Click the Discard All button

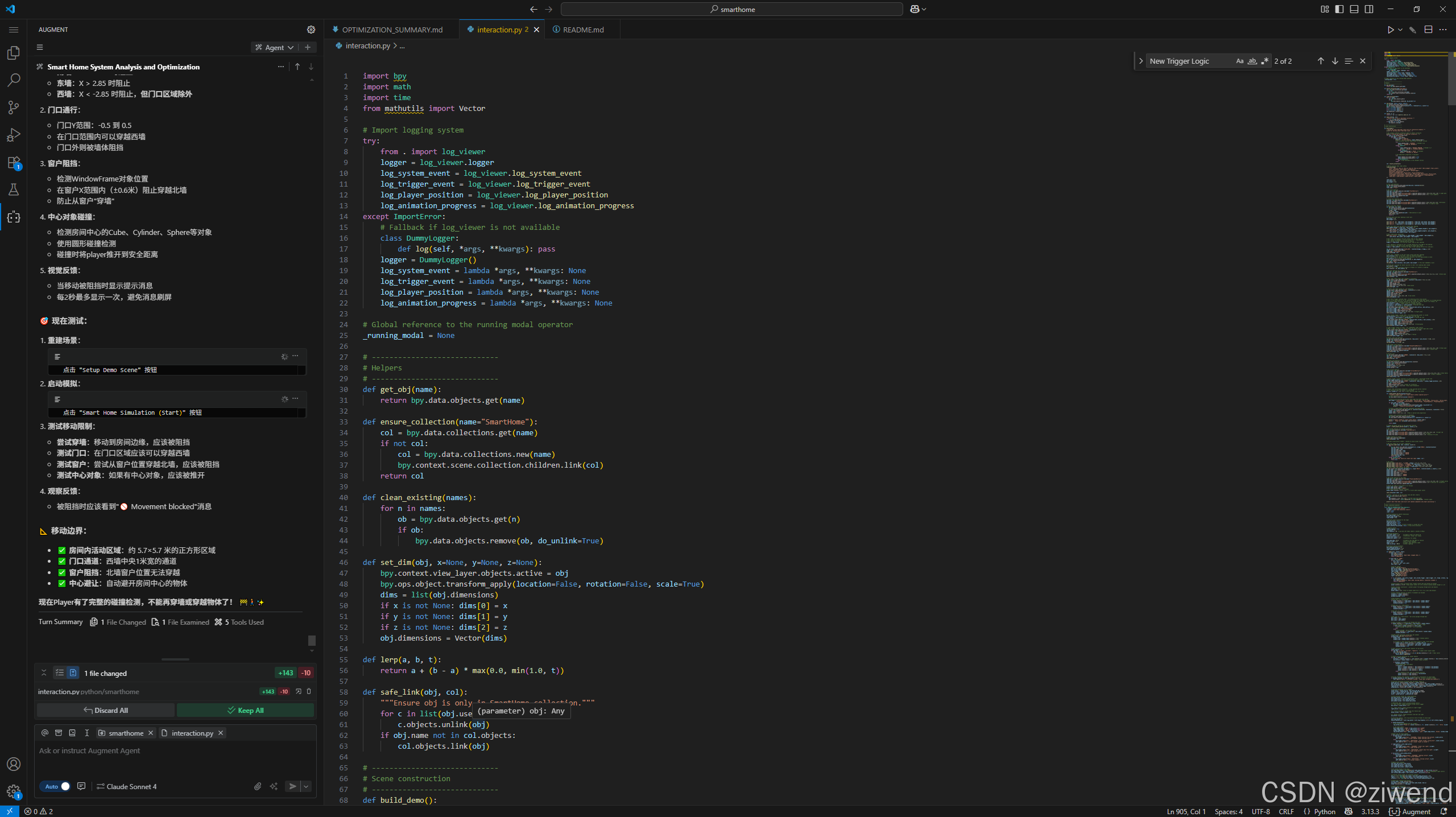tap(106, 710)
